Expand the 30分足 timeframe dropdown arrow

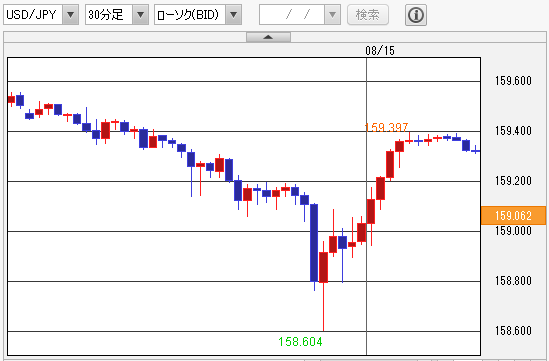tap(140, 15)
